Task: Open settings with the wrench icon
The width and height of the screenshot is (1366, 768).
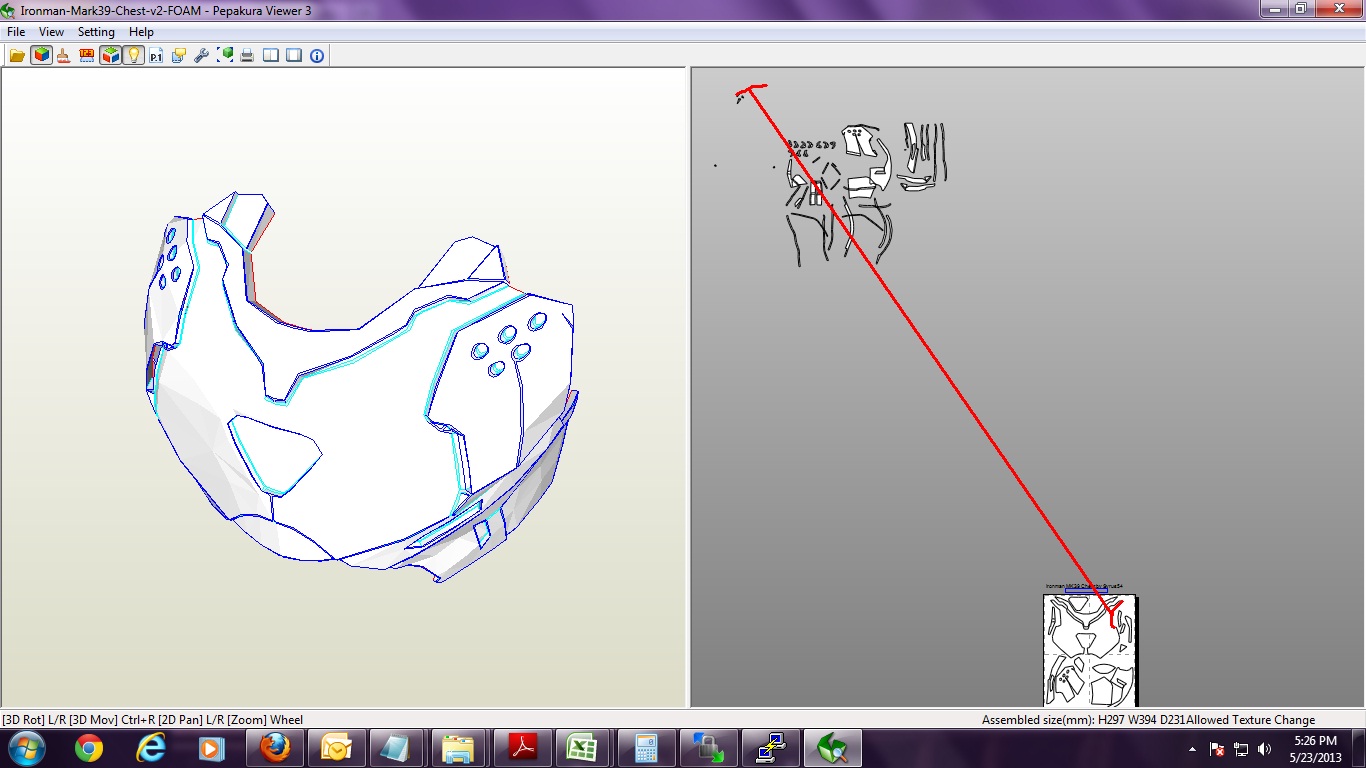Action: click(x=201, y=55)
